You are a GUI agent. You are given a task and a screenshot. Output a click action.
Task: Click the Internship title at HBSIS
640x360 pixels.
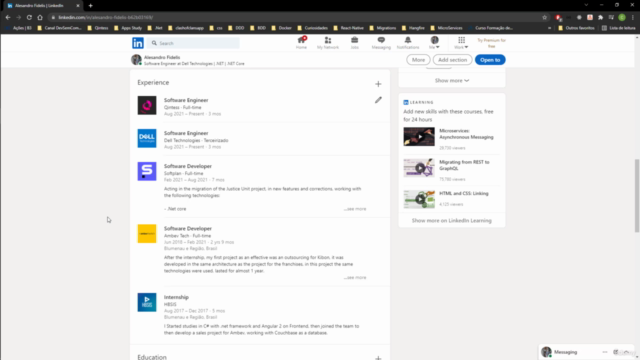[x=176, y=297]
